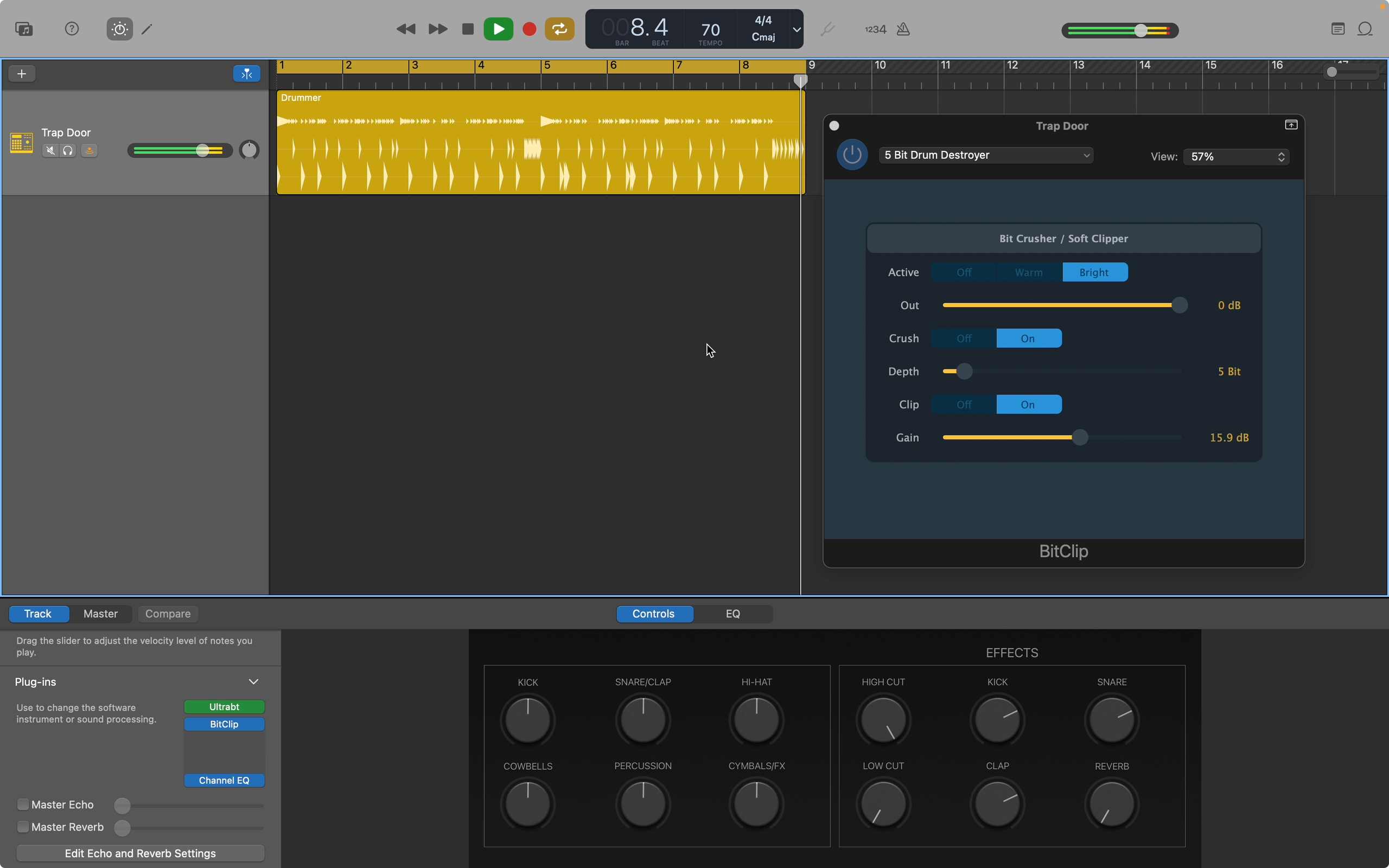The height and width of the screenshot is (868, 1389).
Task: Click the tuner fork icon
Action: 827,29
